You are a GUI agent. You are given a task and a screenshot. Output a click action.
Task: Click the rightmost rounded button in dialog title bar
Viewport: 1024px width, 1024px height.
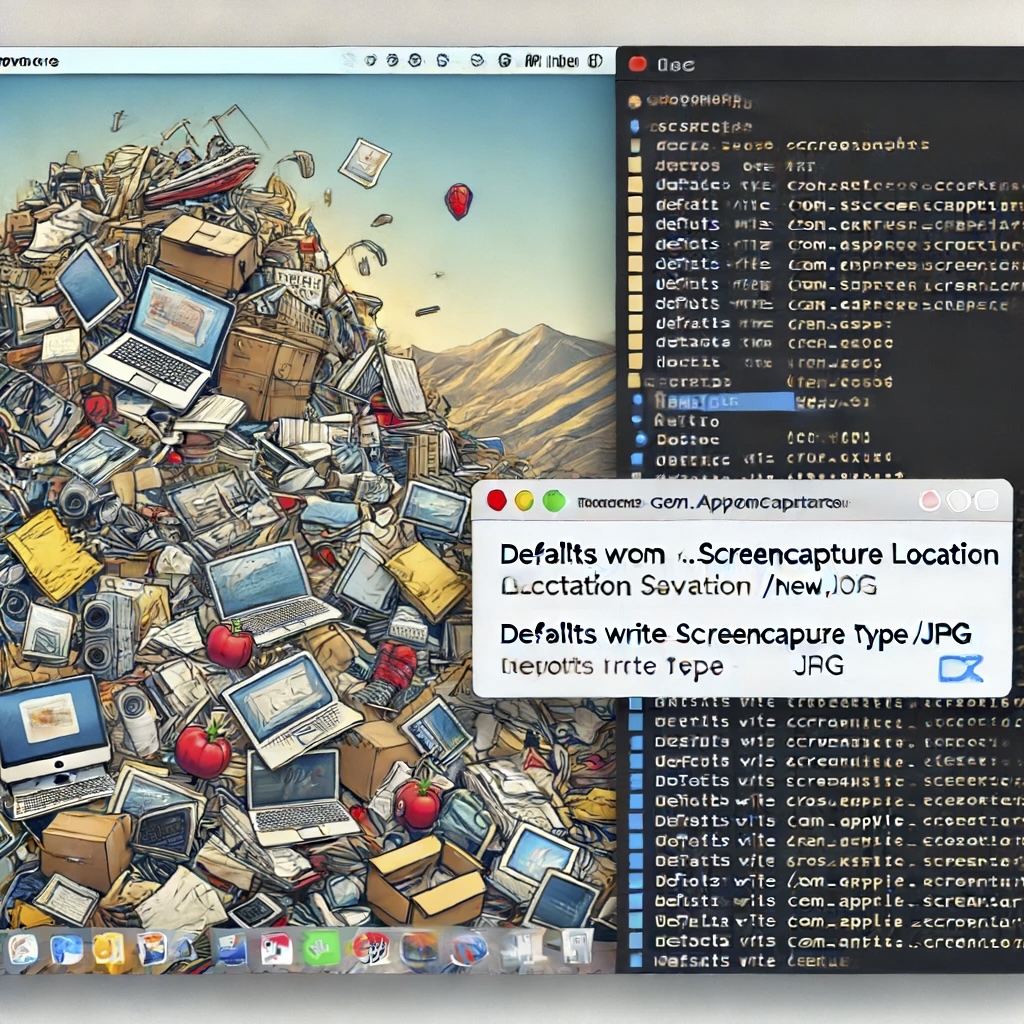[986, 501]
